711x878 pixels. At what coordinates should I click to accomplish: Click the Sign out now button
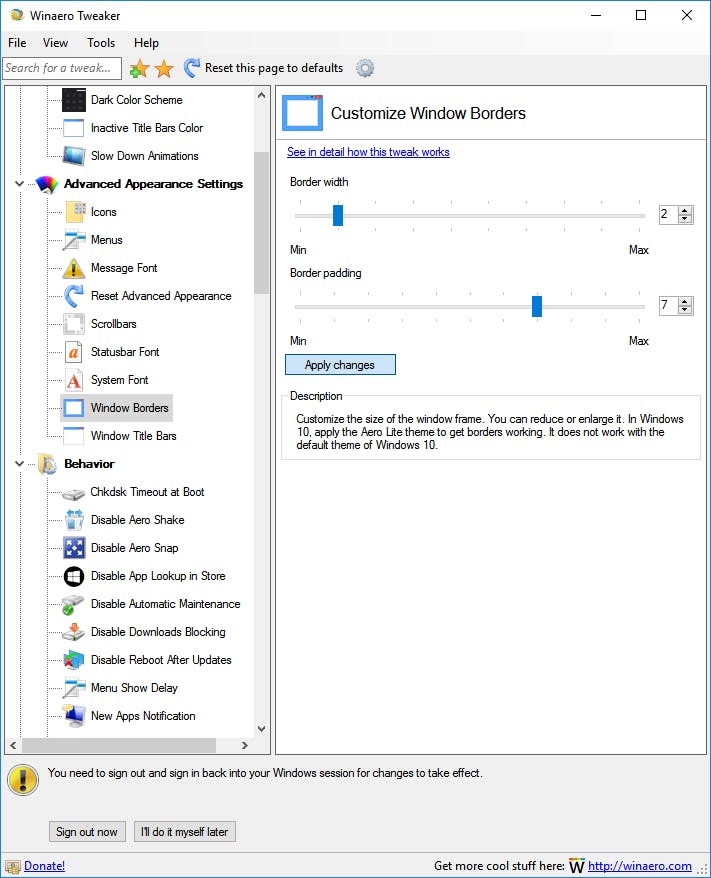tap(87, 832)
